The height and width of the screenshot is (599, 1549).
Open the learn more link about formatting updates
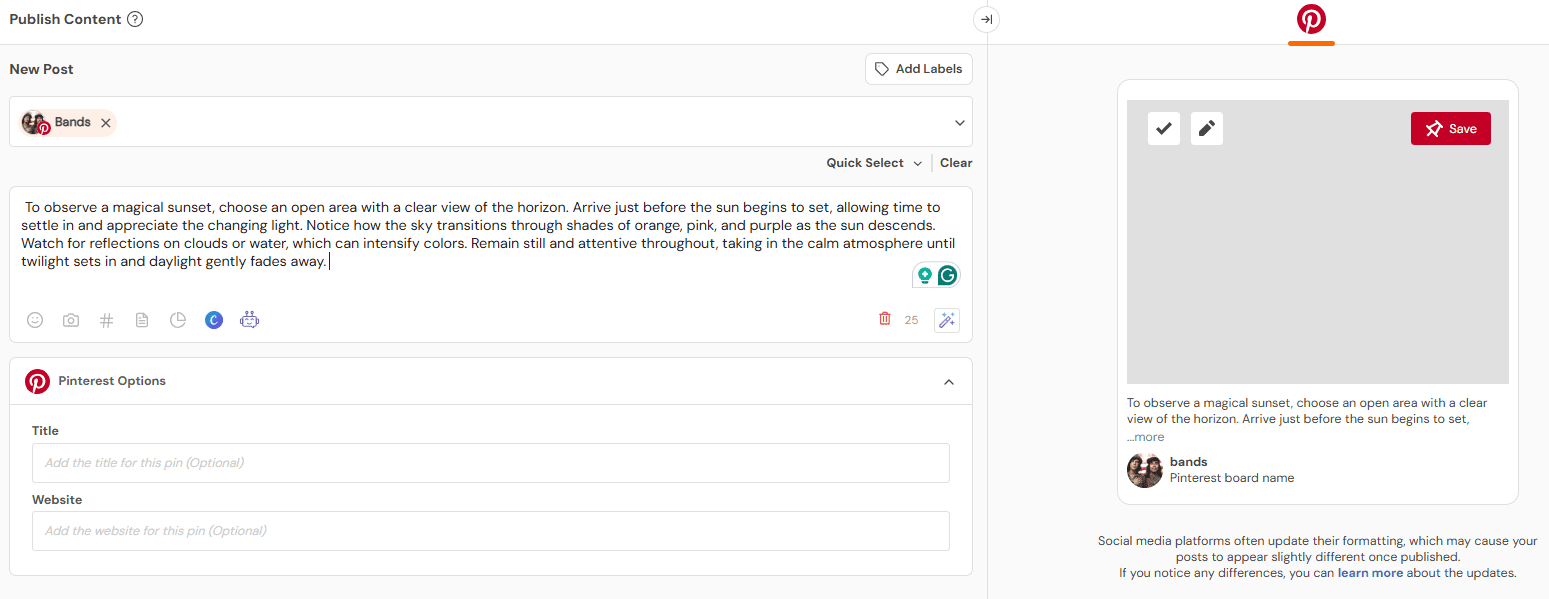(x=1370, y=572)
